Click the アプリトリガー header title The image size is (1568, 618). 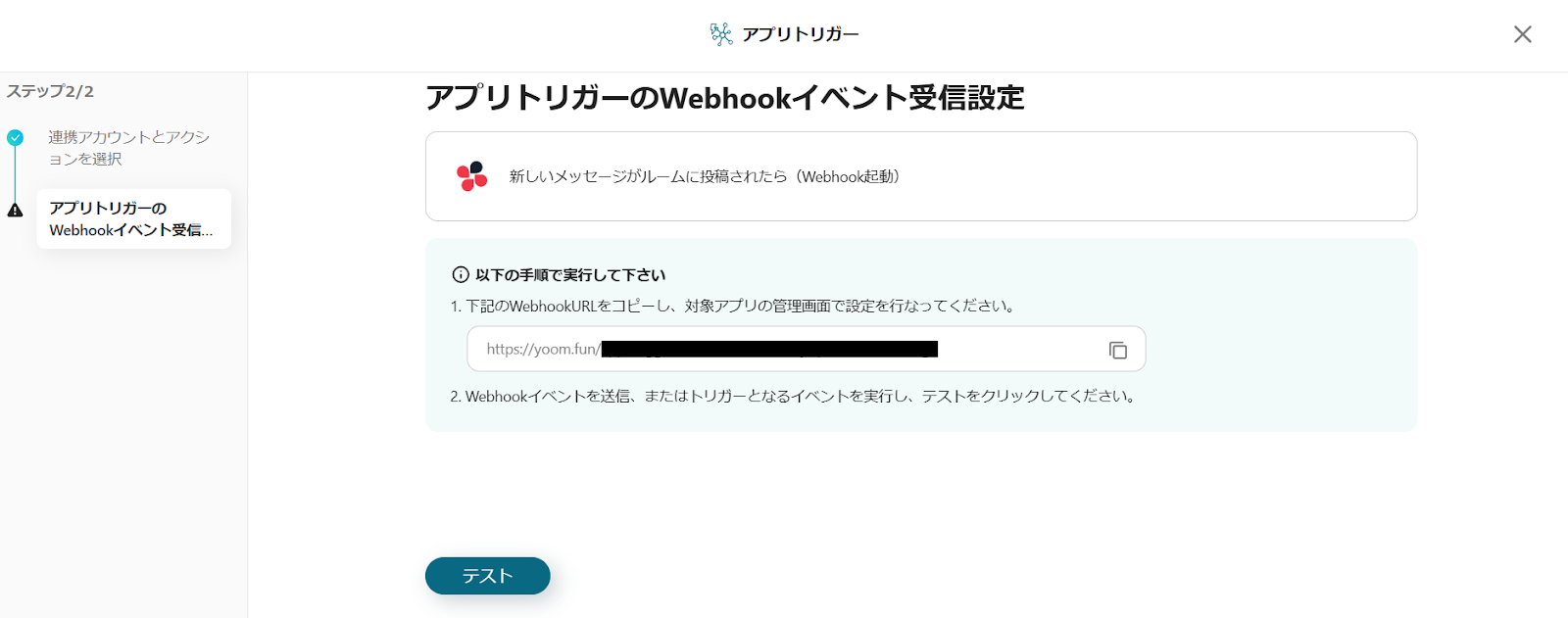click(800, 34)
